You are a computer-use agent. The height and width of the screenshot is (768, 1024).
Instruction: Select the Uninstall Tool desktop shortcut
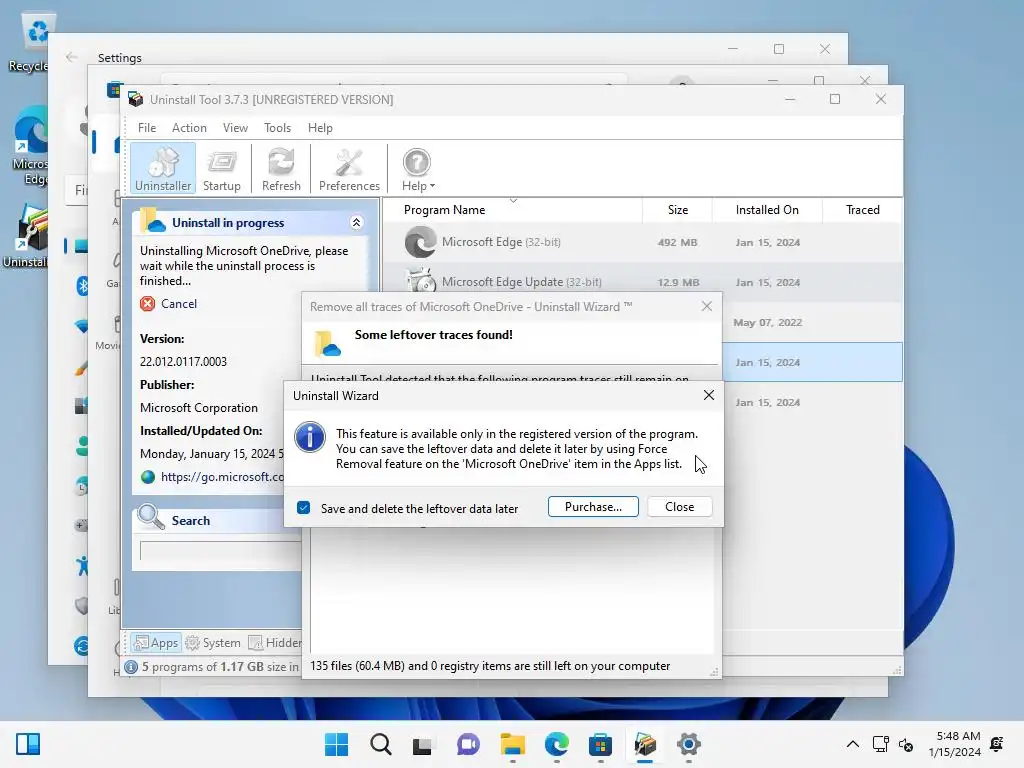coord(25,236)
